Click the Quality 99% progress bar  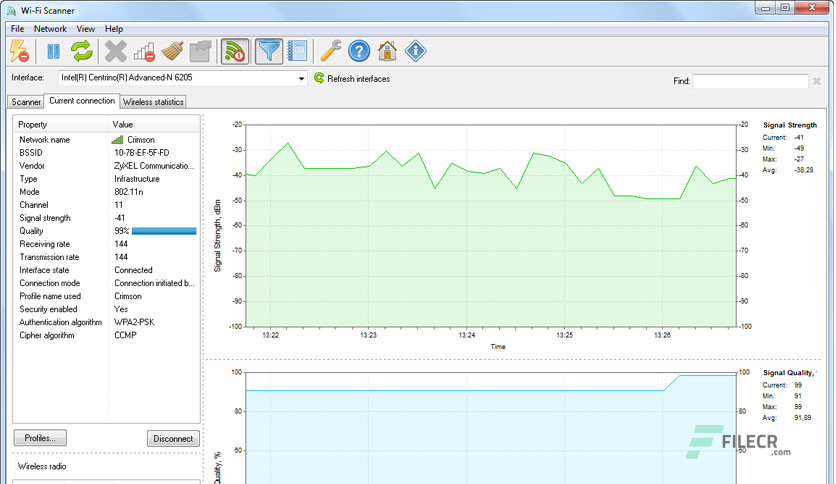164,231
